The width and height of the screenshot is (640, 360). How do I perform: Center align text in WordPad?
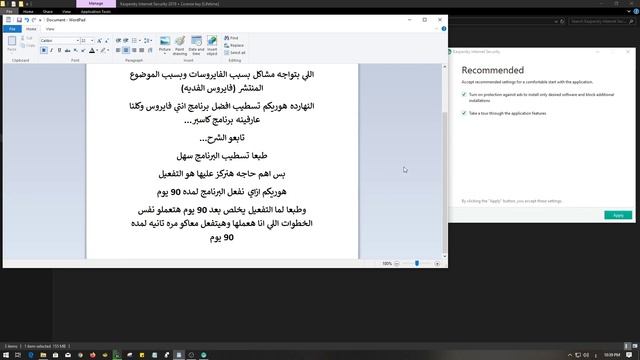126,50
